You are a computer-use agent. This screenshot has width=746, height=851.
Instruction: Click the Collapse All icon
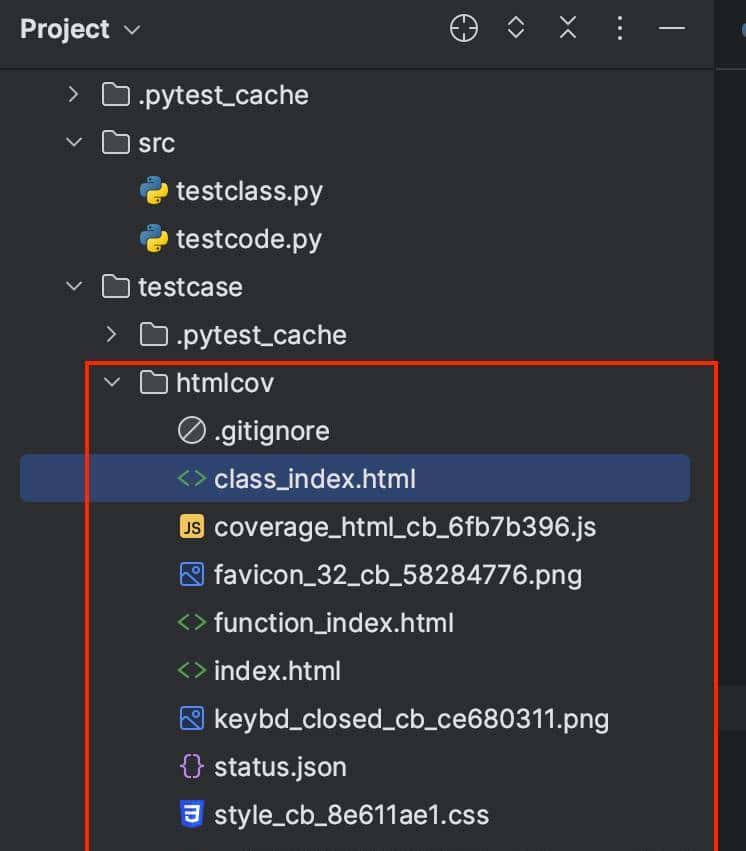tap(567, 28)
